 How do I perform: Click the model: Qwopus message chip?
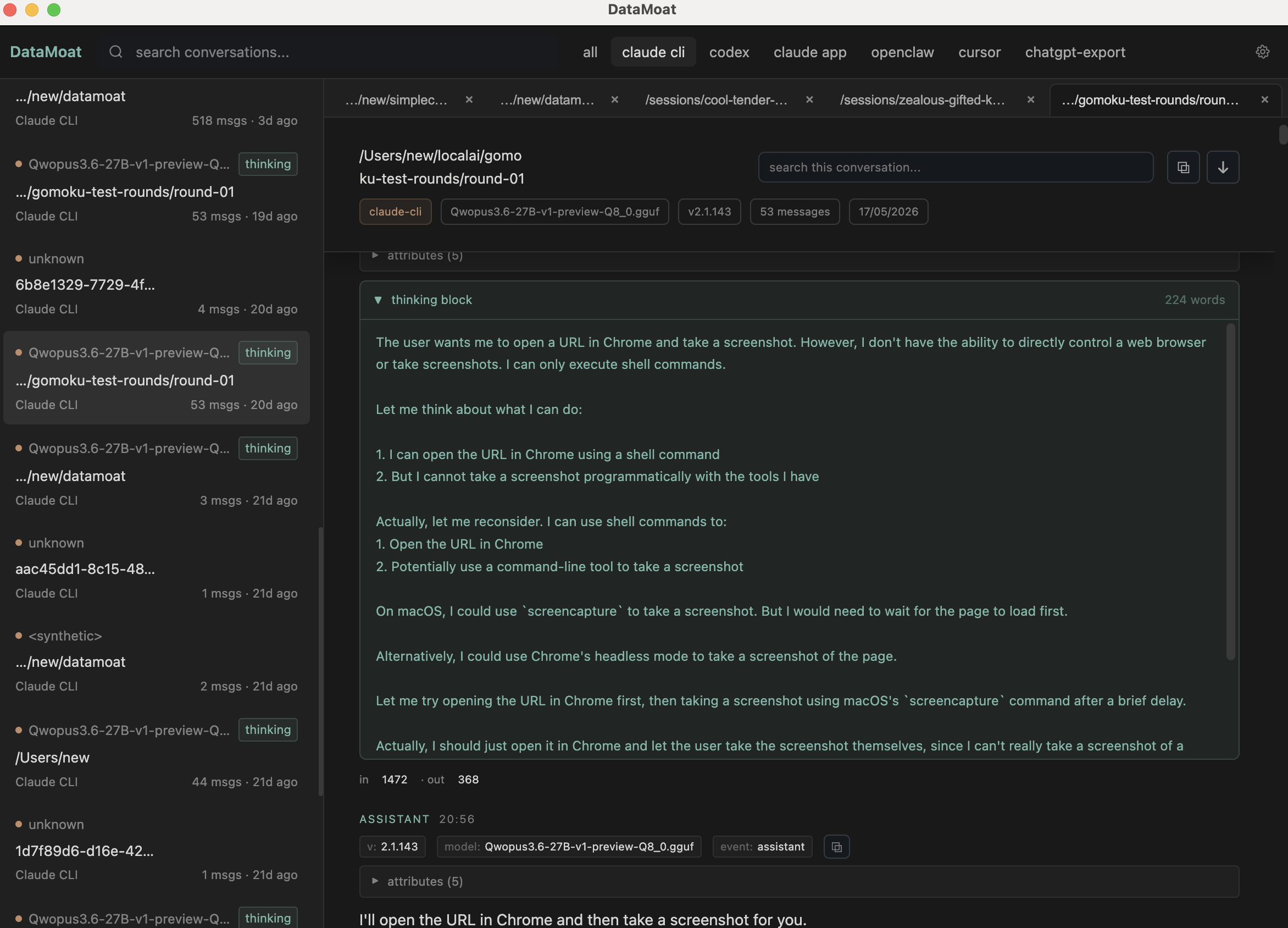click(x=569, y=847)
